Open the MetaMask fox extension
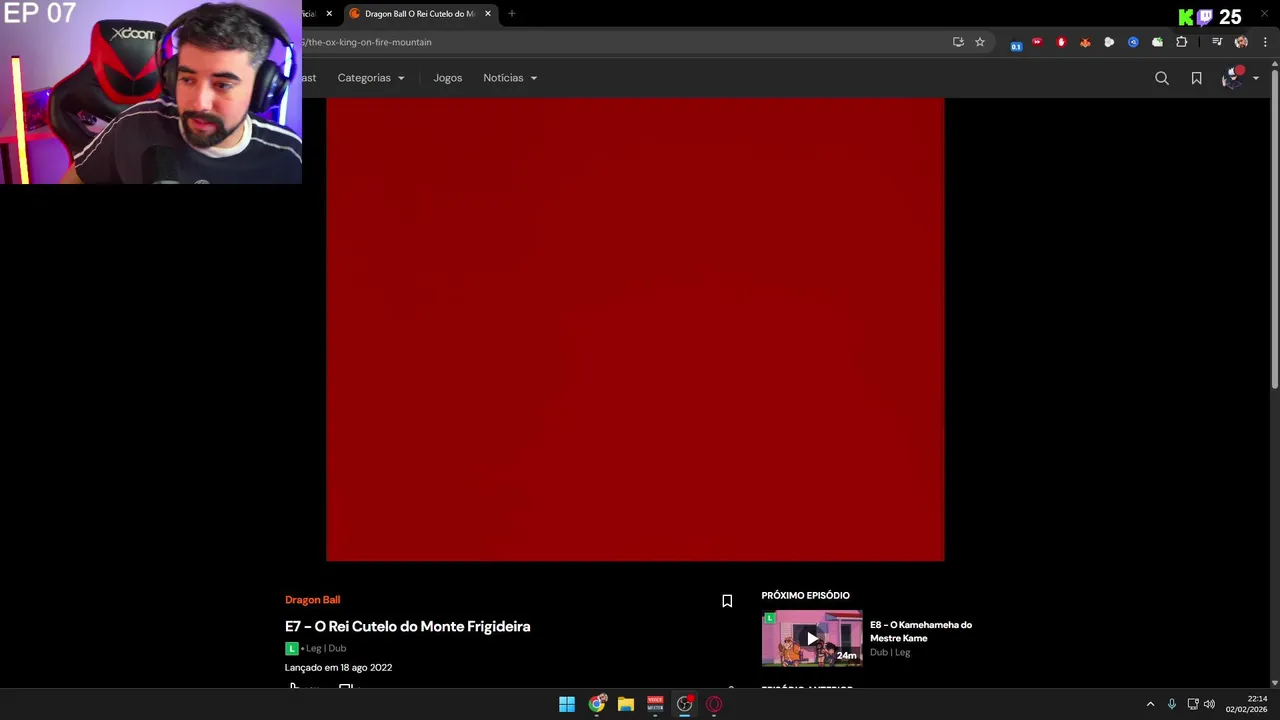This screenshot has width=1280, height=720. [1085, 42]
